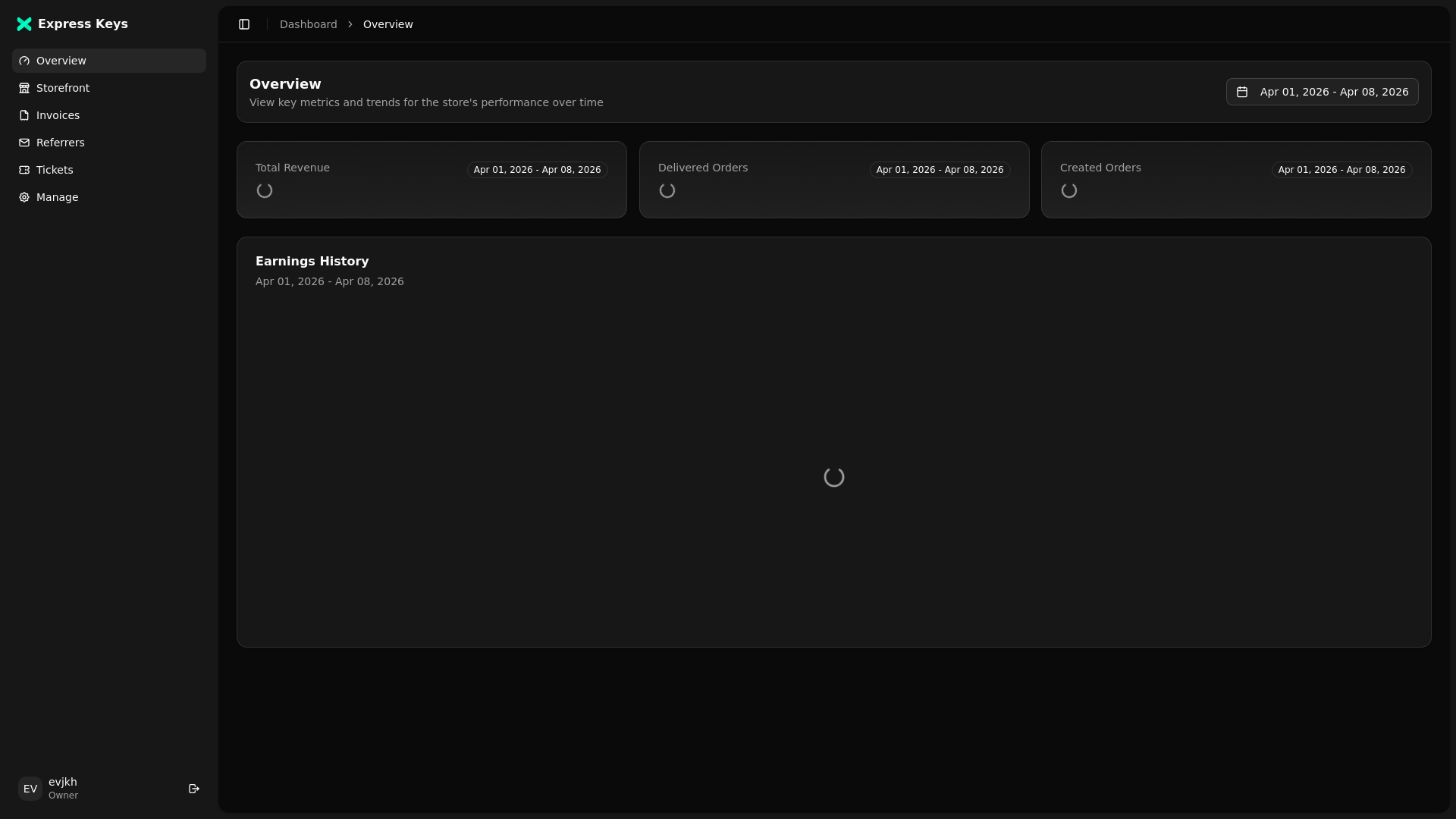Viewport: 1456px width, 819px height.
Task: Click the Earnings History chart loading spinner
Action: [x=834, y=477]
